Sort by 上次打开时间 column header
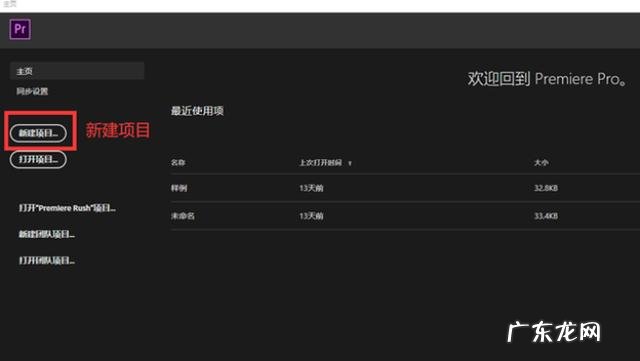The height and width of the screenshot is (361, 640). click(321, 163)
